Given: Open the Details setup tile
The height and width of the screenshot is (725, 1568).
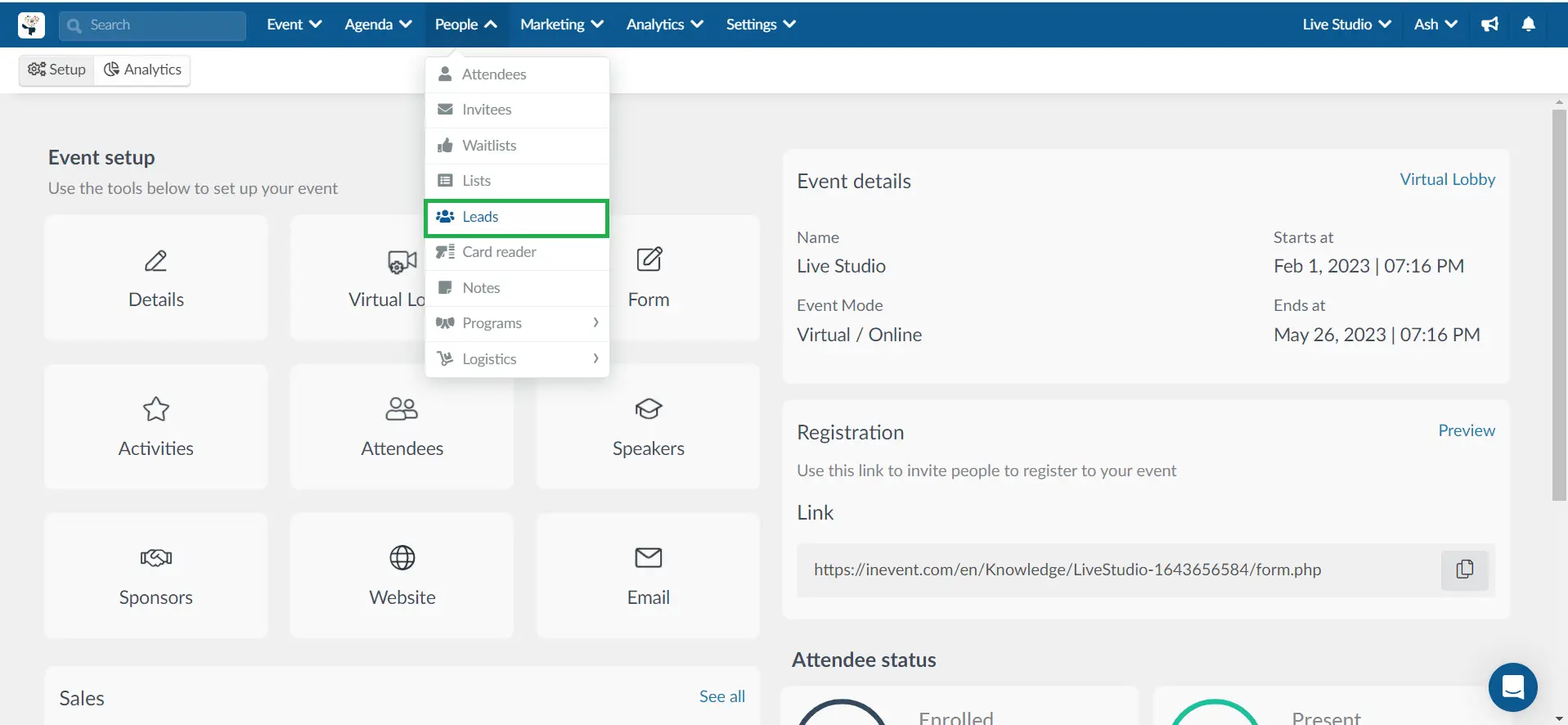Looking at the screenshot, I should pos(156,278).
